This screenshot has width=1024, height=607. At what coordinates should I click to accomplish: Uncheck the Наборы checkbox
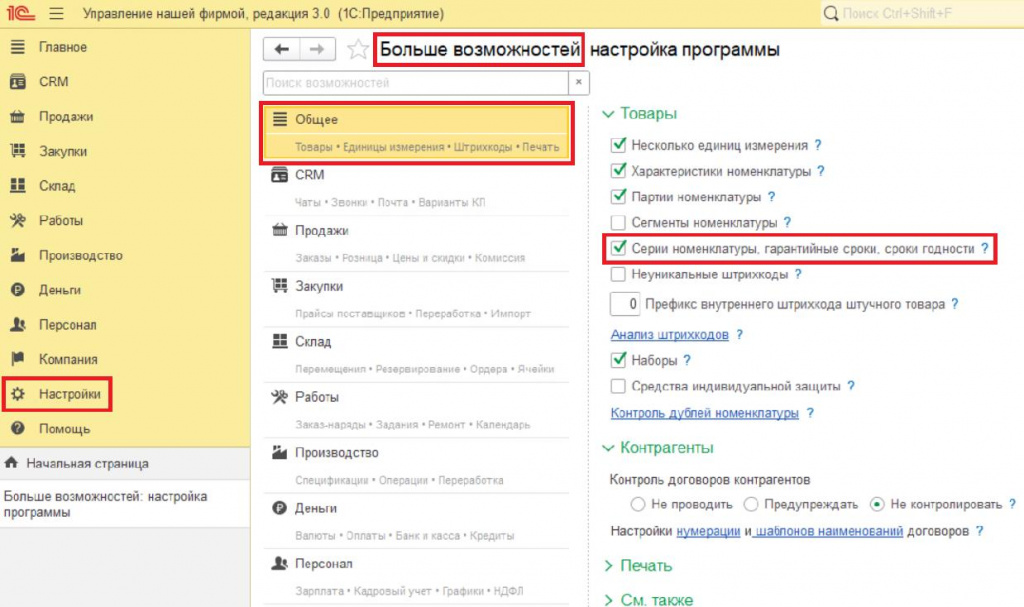[x=618, y=360]
